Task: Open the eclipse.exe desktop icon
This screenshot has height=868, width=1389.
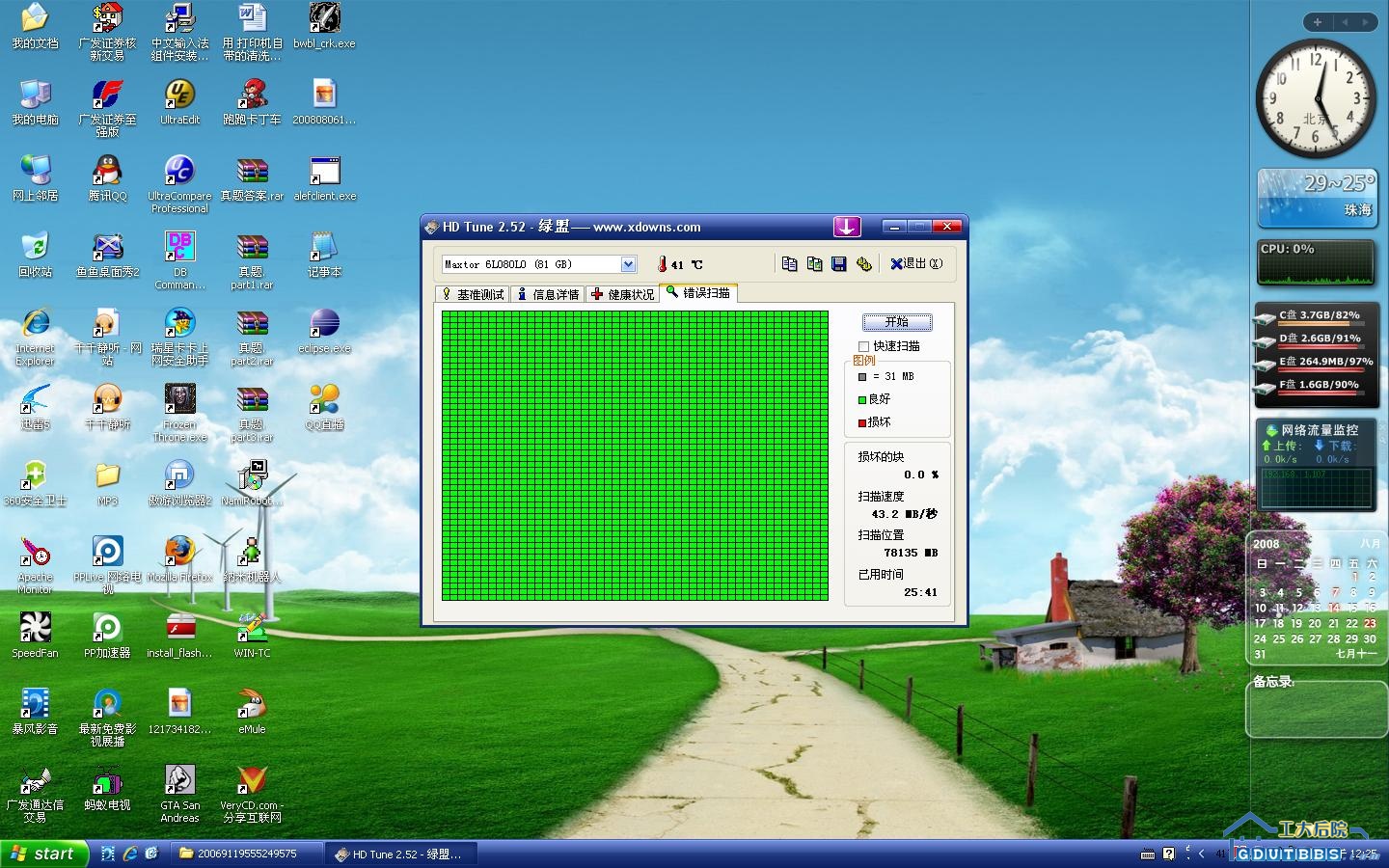Action: coord(324,331)
